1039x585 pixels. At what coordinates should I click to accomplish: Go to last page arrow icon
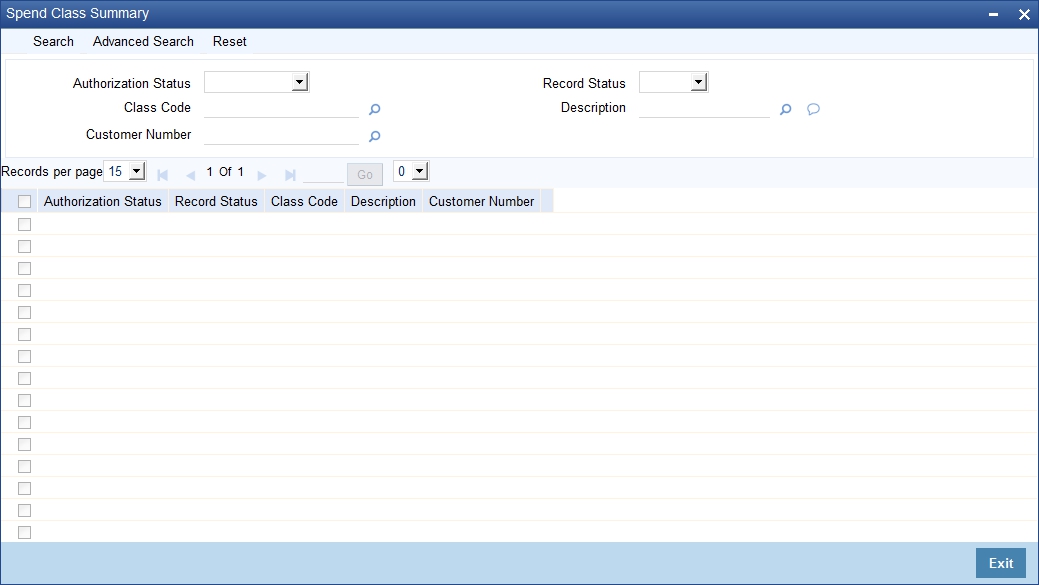pyautogui.click(x=290, y=175)
